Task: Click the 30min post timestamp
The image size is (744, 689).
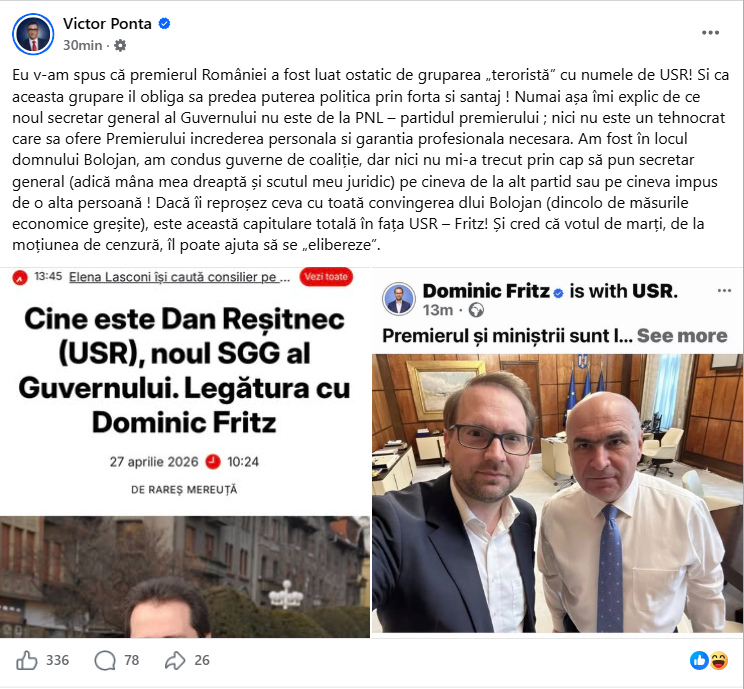Action: pyautogui.click(x=83, y=46)
